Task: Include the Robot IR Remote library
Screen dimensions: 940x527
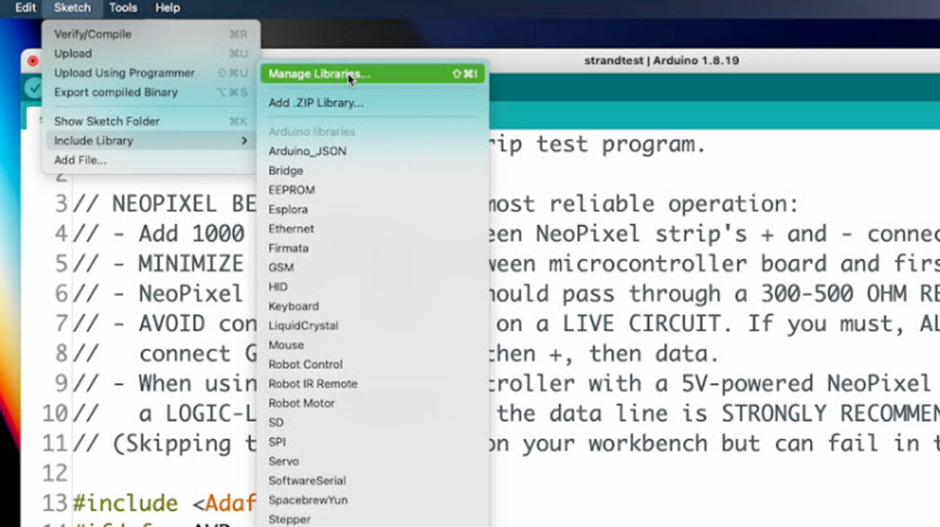Action: (372, 384)
